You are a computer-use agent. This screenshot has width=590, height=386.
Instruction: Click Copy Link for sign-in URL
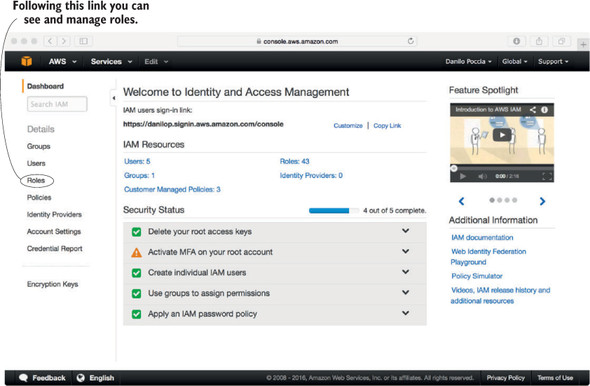click(387, 126)
